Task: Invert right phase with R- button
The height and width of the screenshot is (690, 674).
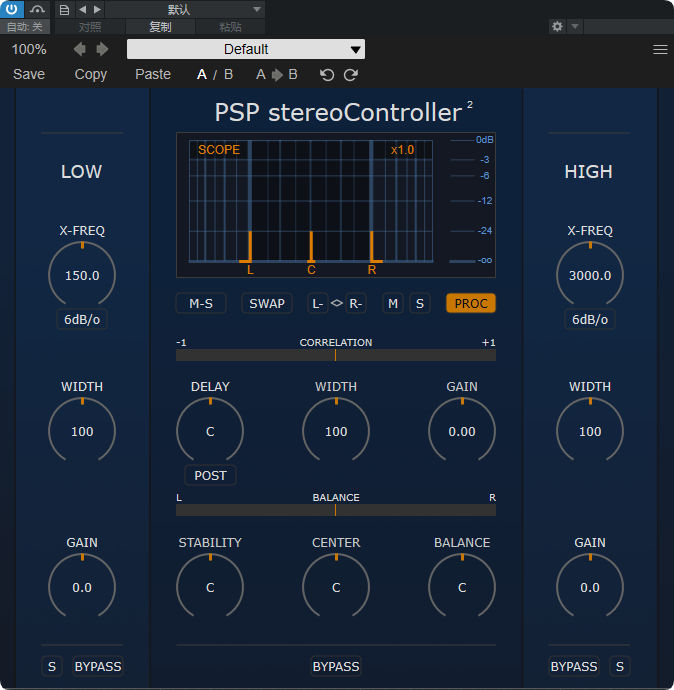Action: [x=355, y=303]
